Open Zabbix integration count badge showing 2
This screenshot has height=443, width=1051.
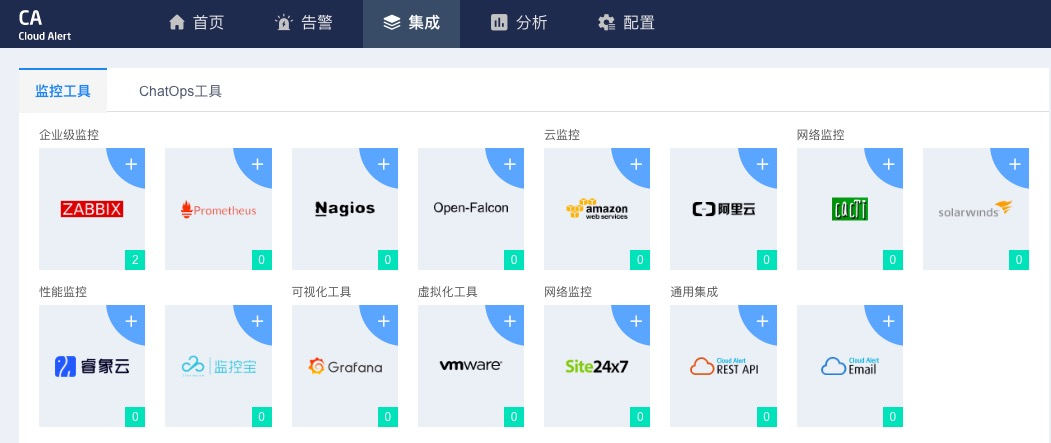(x=135, y=259)
